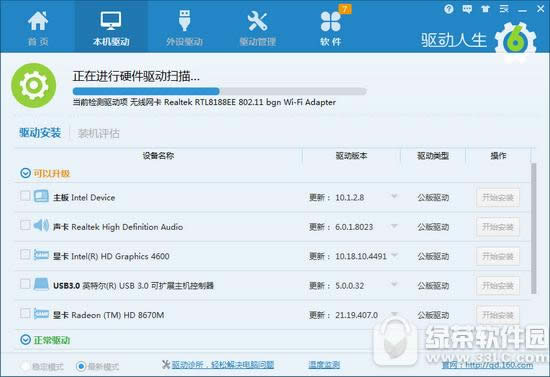Open the 驱动管理 wrench icon
550x377 pixels.
(x=257, y=21)
